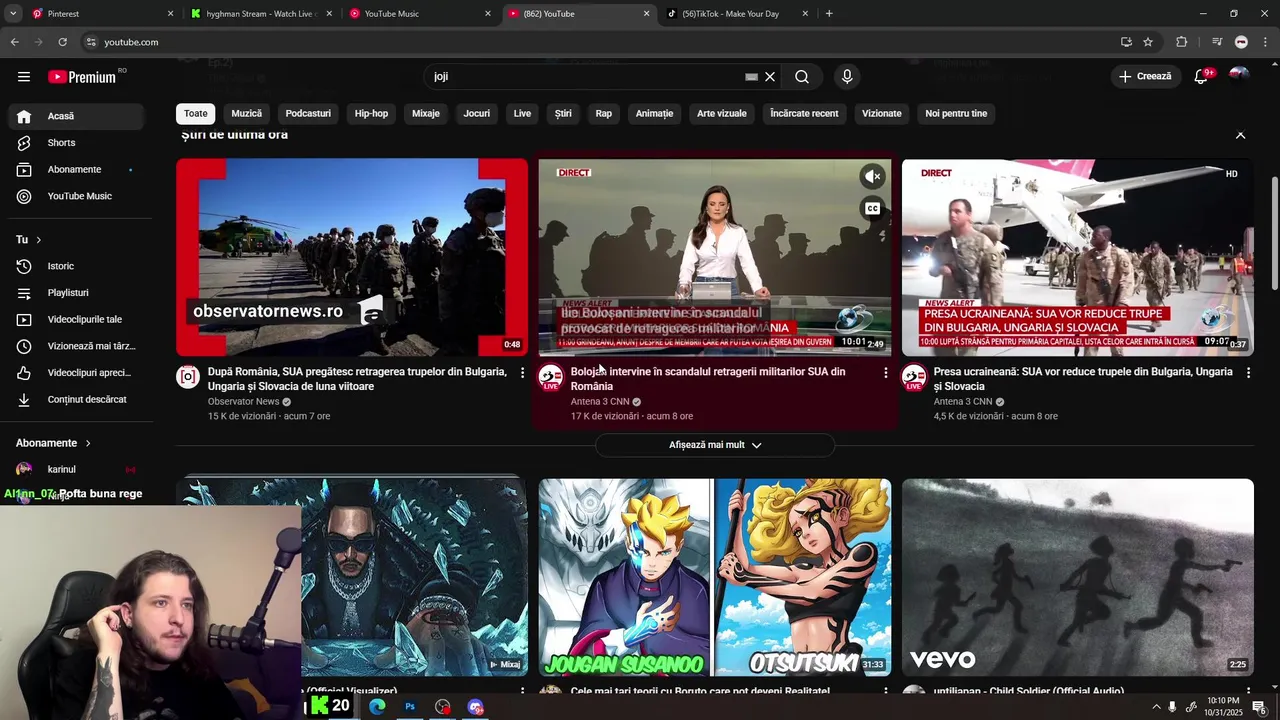Open options for Presa ucraineană video

pos(1248,373)
